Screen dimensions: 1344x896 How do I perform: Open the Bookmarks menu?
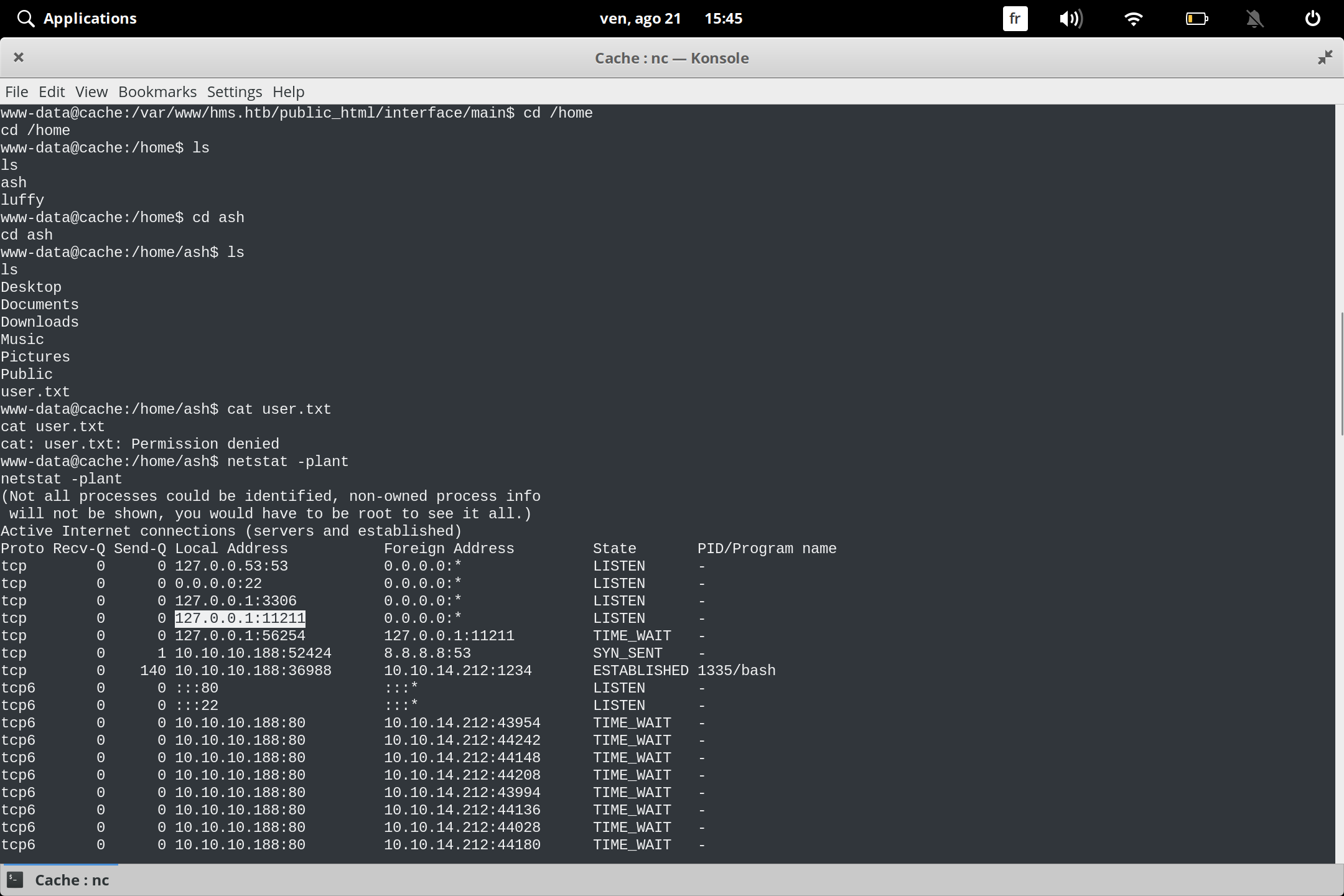tap(157, 91)
